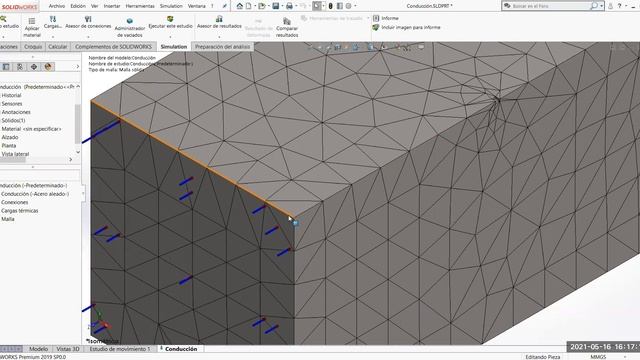Open the Archivo menu

[x=57, y=6]
